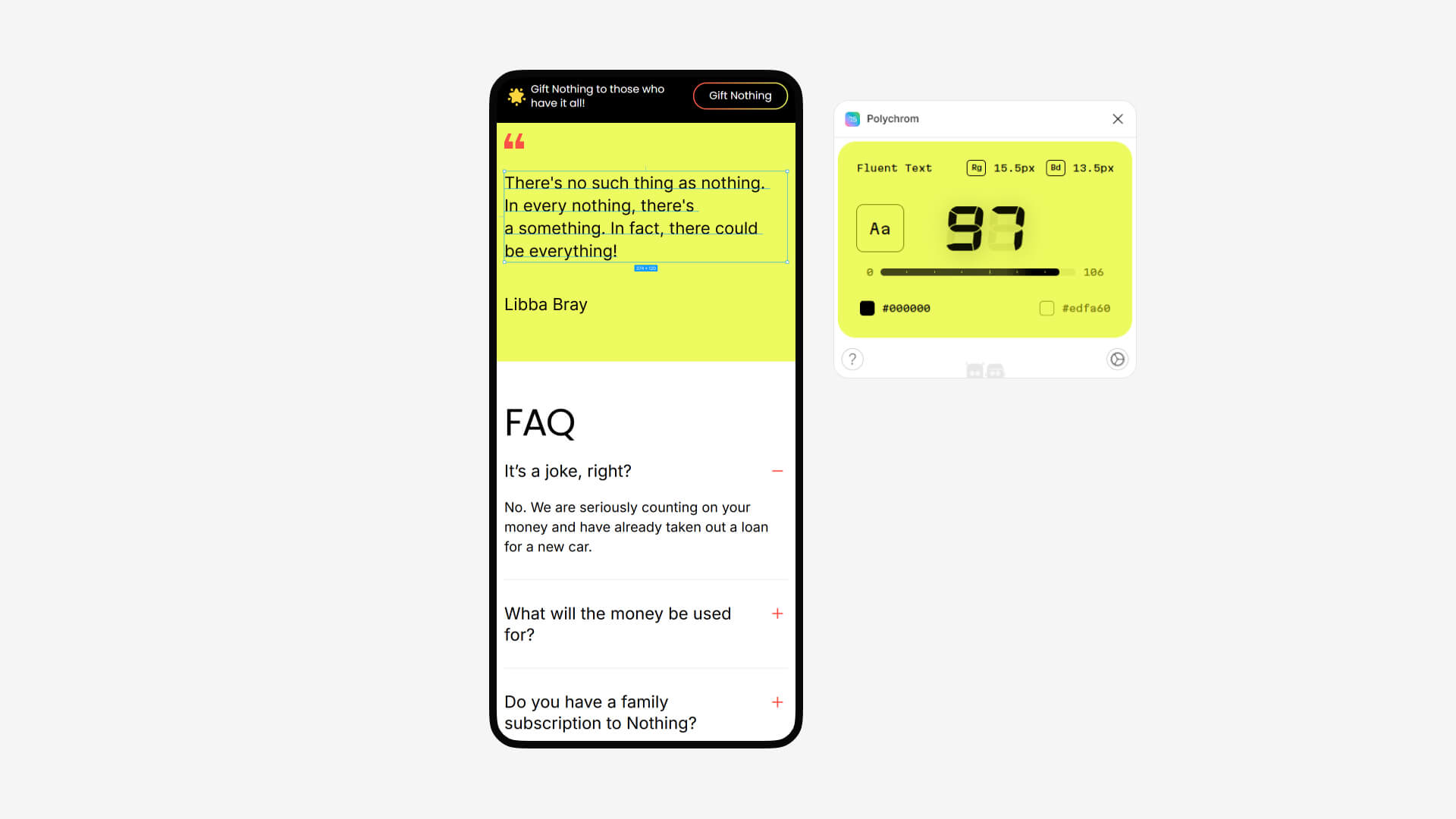Click the Polychrom app icon
Screen dimensions: 1456x819
(852, 118)
